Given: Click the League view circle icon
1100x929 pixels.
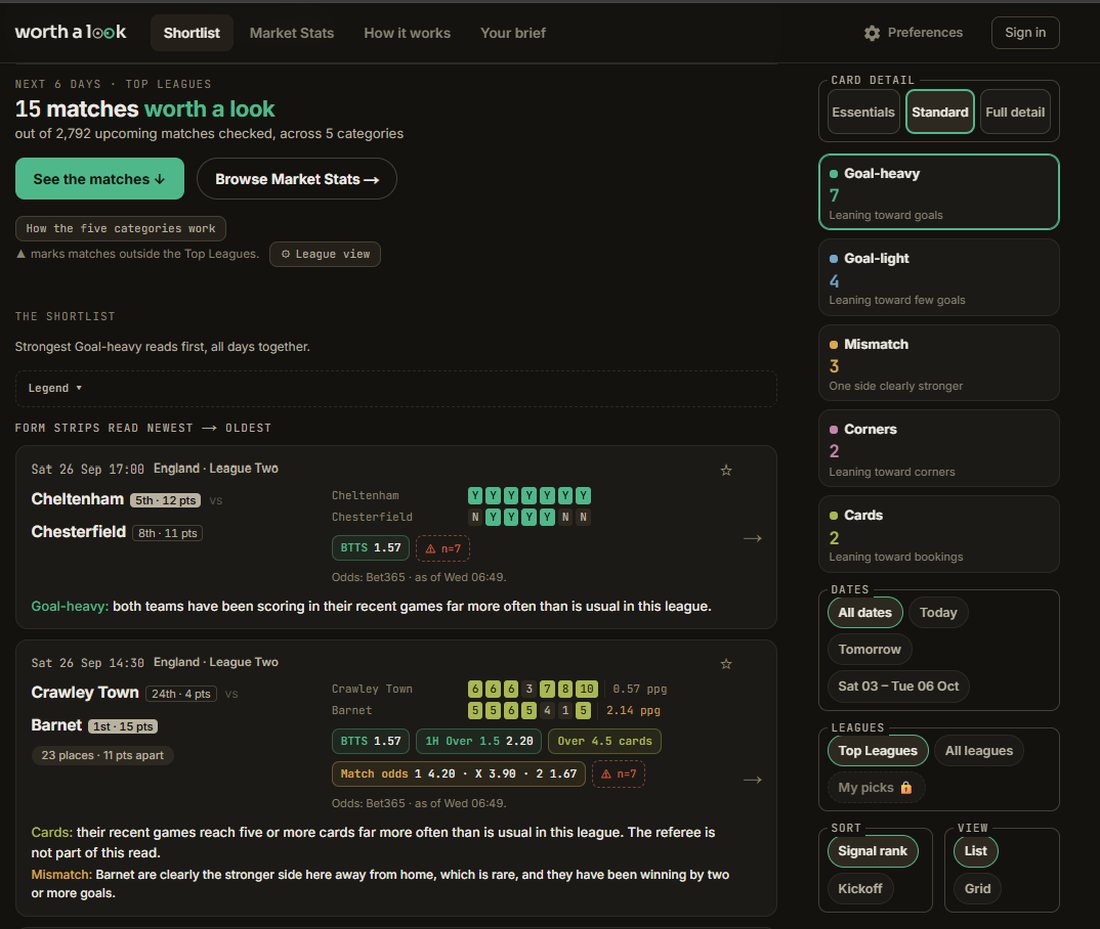Looking at the screenshot, I should [286, 254].
